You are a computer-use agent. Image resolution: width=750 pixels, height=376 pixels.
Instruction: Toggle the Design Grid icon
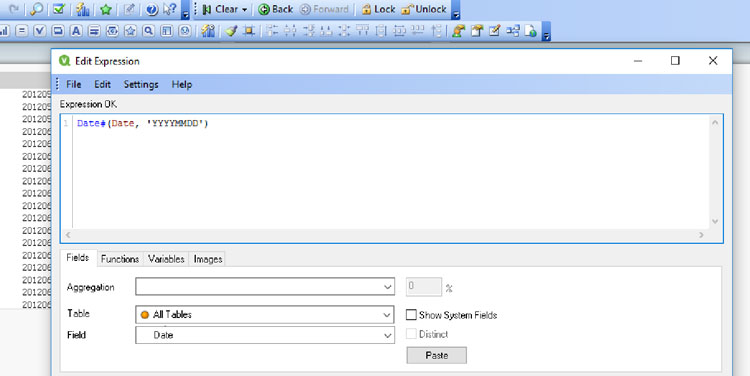pyautogui.click(x=249, y=31)
